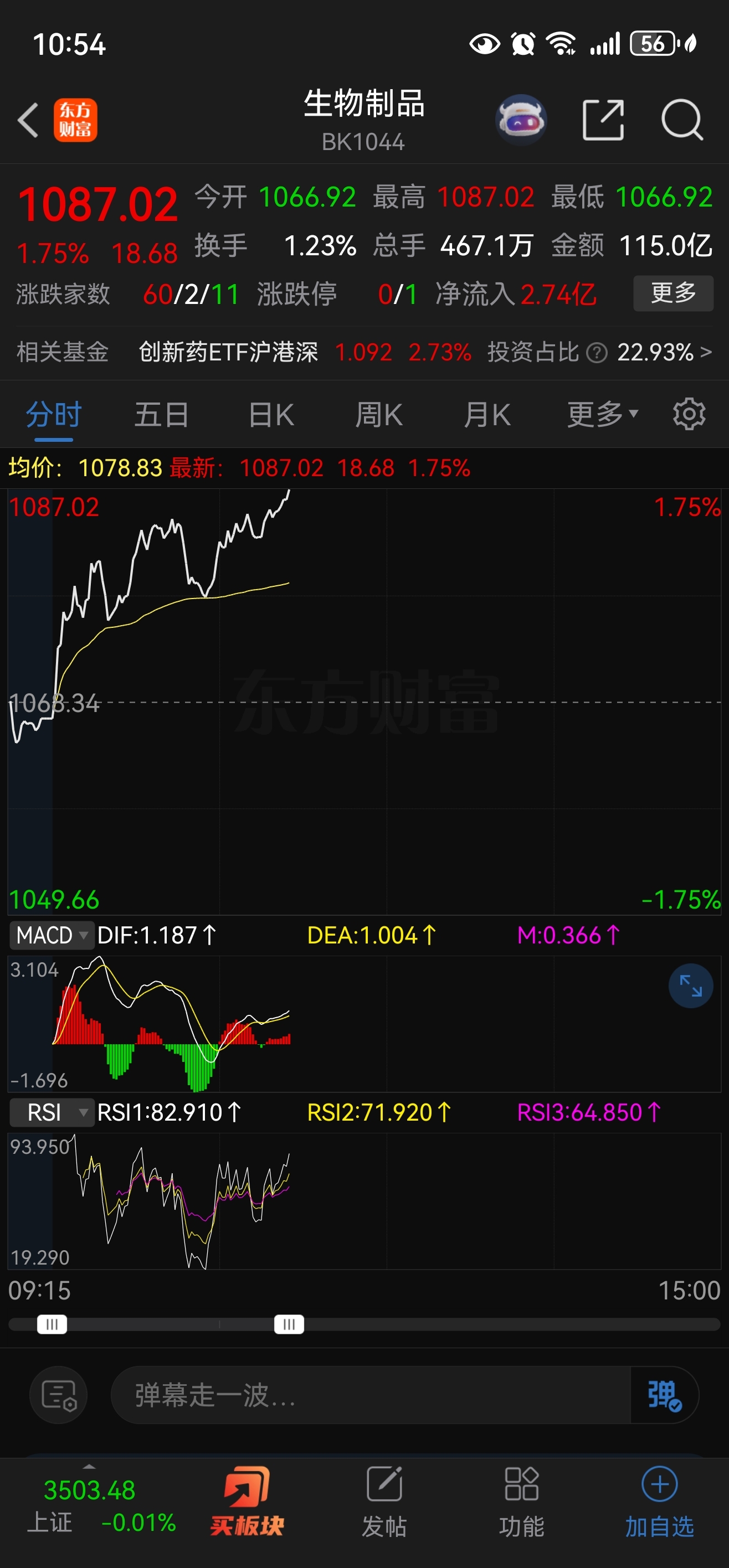Switch to the 五日 tab

coord(161,415)
